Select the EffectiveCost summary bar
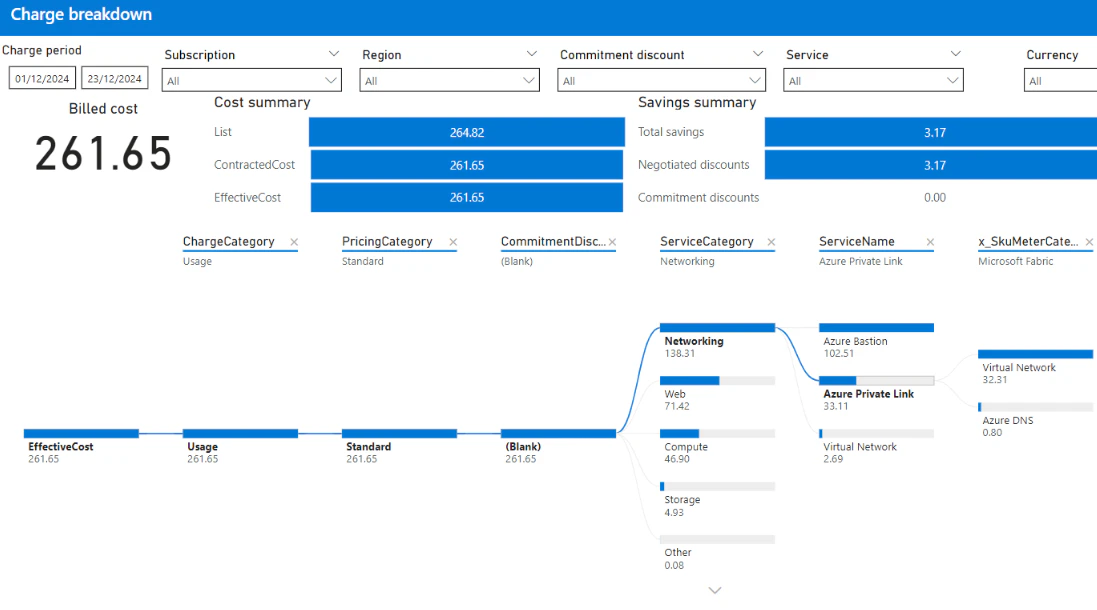1097x610 pixels. [467, 197]
